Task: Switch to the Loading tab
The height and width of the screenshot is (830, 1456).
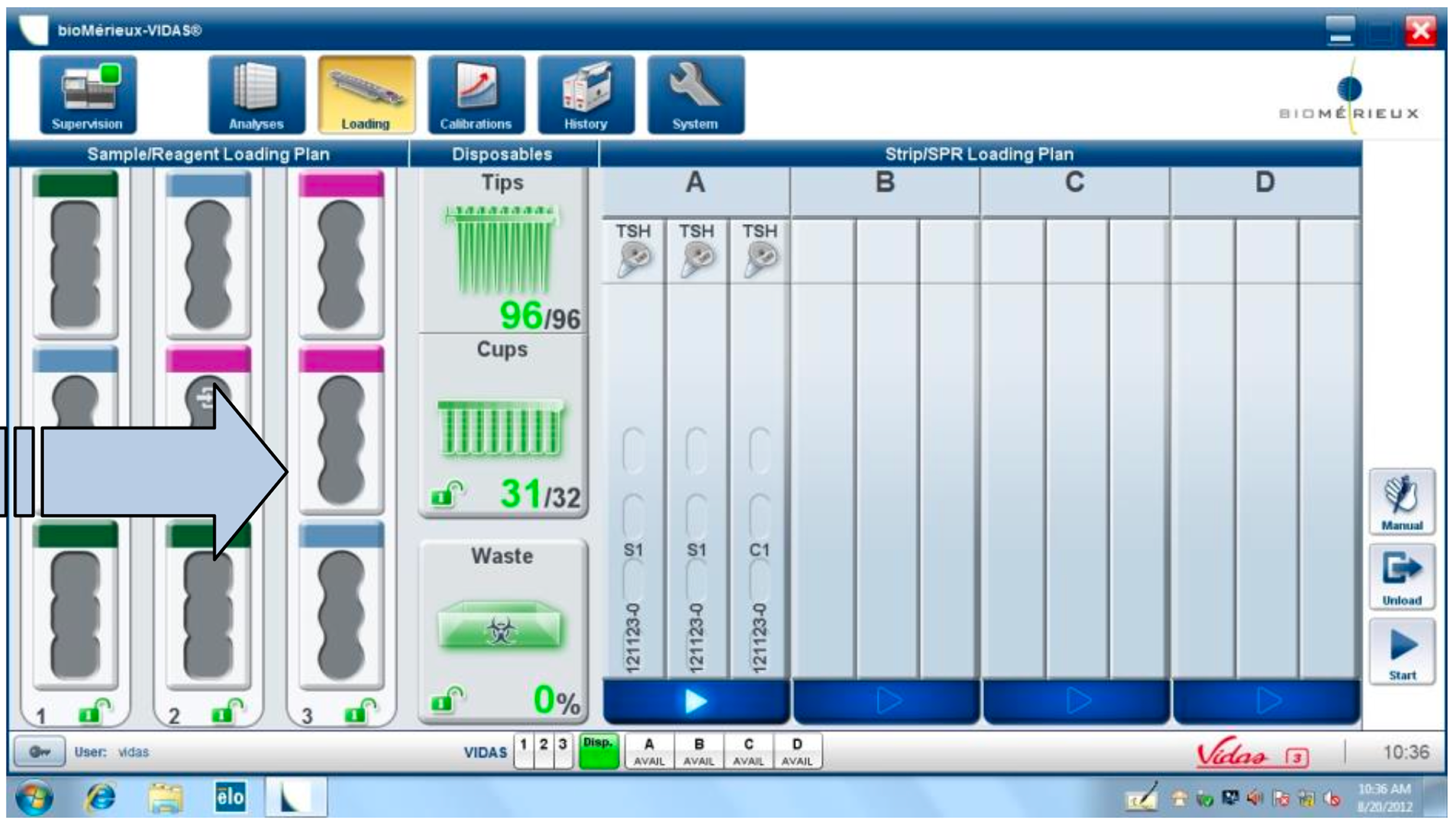Action: tap(366, 95)
